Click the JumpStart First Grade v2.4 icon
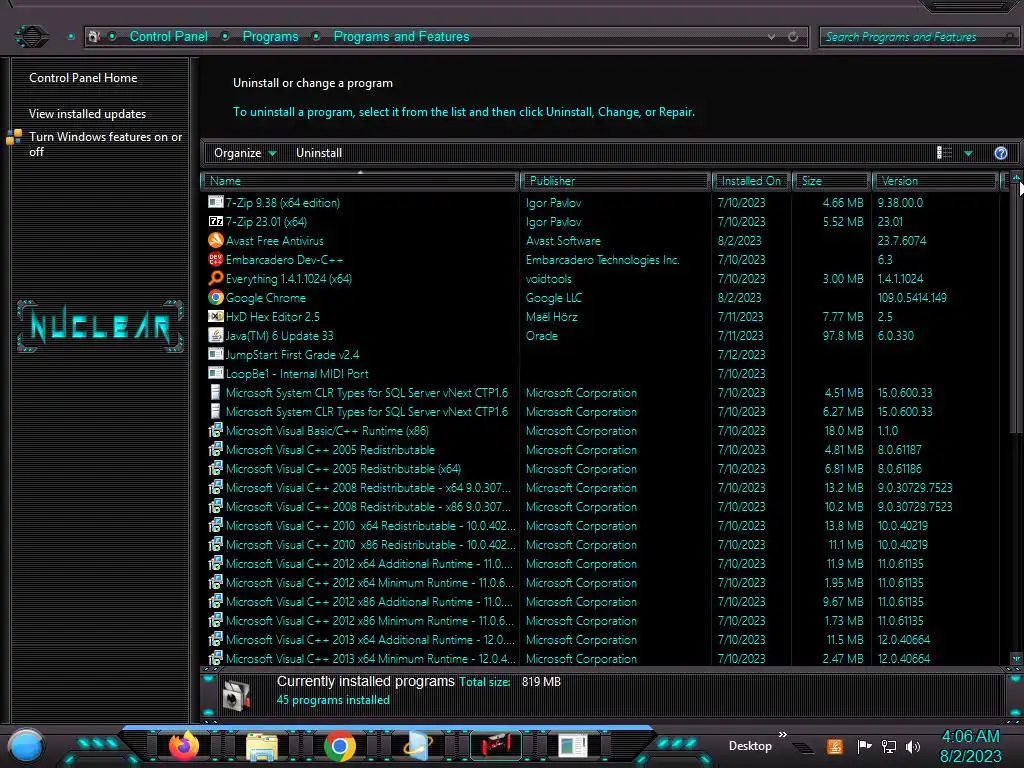Image resolution: width=1024 pixels, height=768 pixels. click(216, 354)
